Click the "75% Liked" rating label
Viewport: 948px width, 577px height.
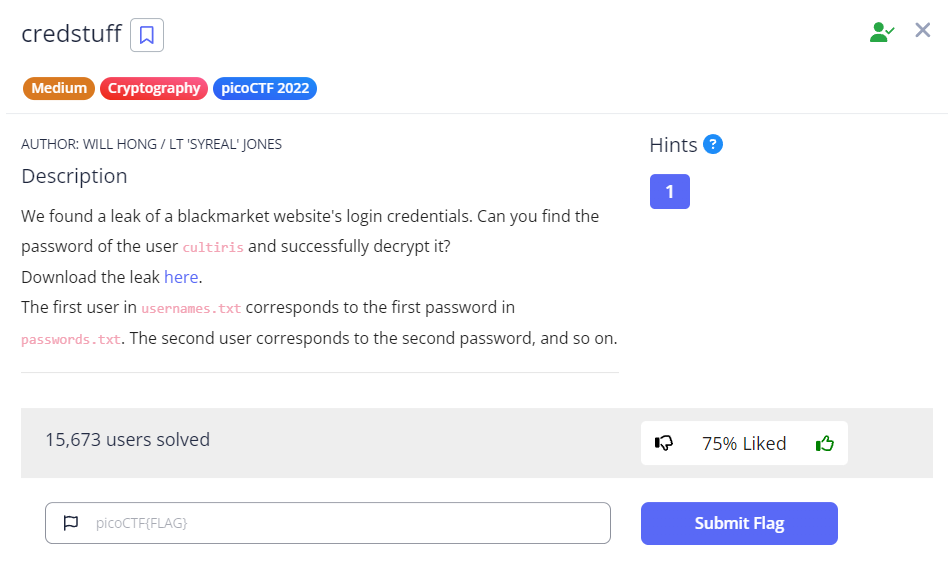coord(744,443)
